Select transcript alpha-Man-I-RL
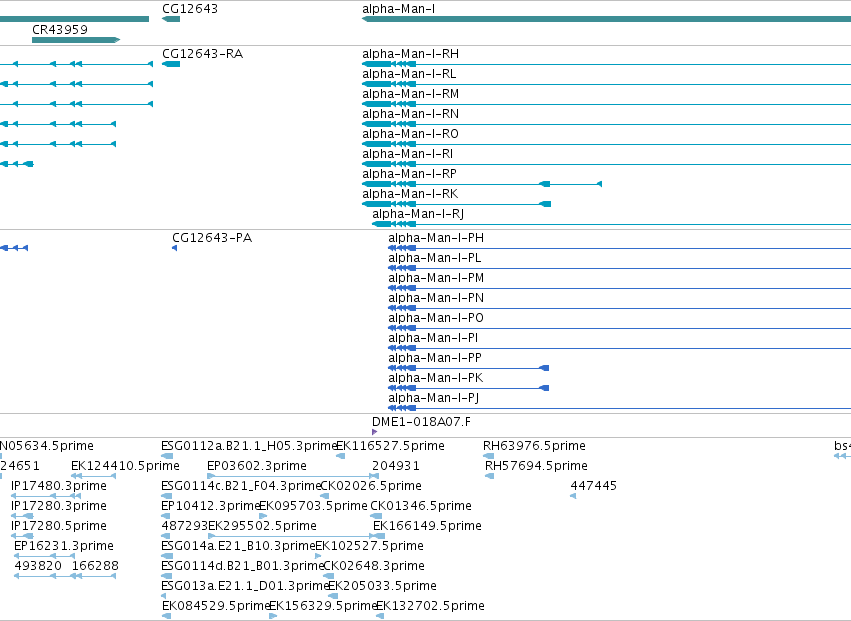The image size is (851, 621). 409,74
